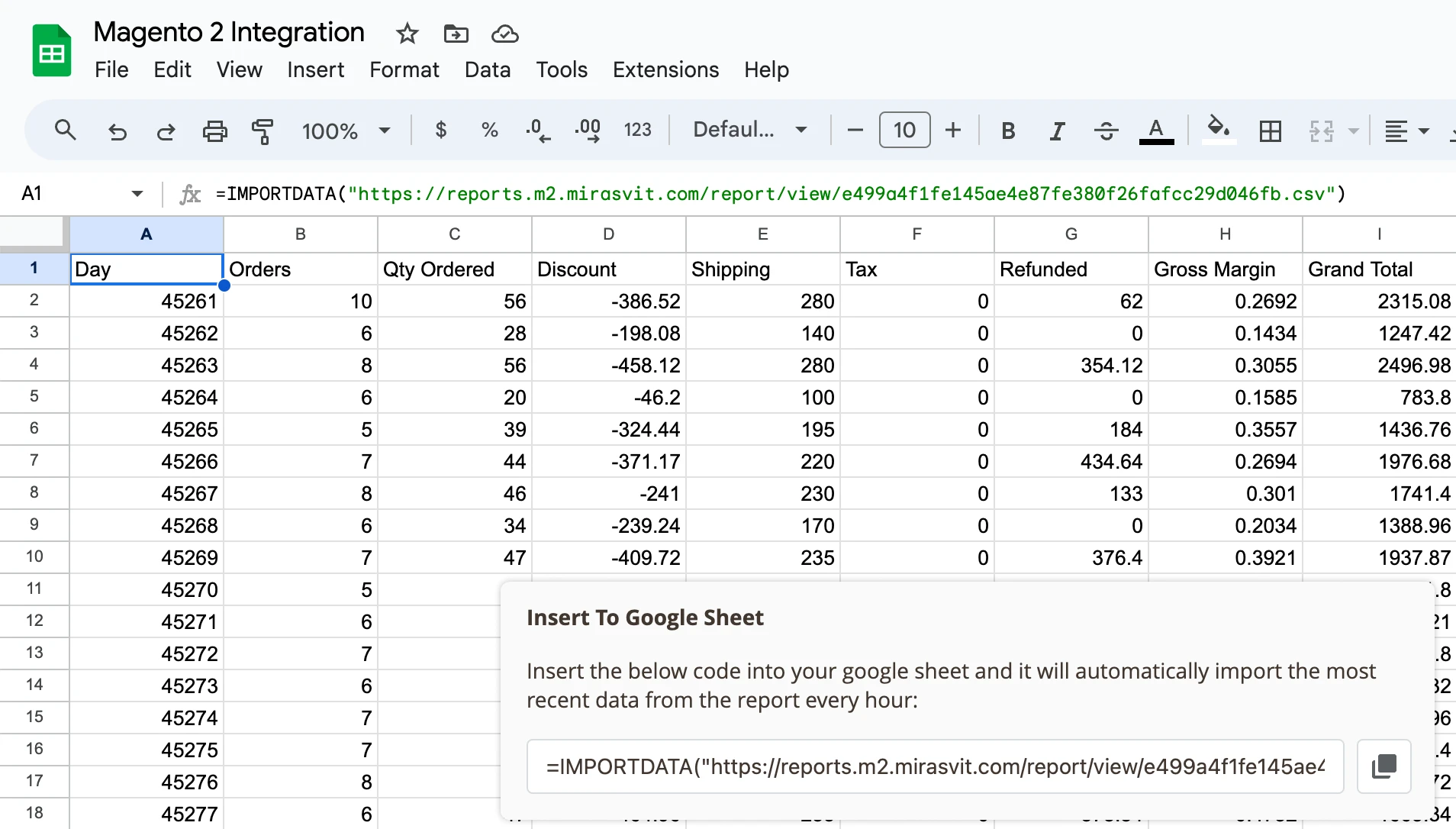Open the font selection dropdown
1456x829 pixels.
click(x=749, y=129)
